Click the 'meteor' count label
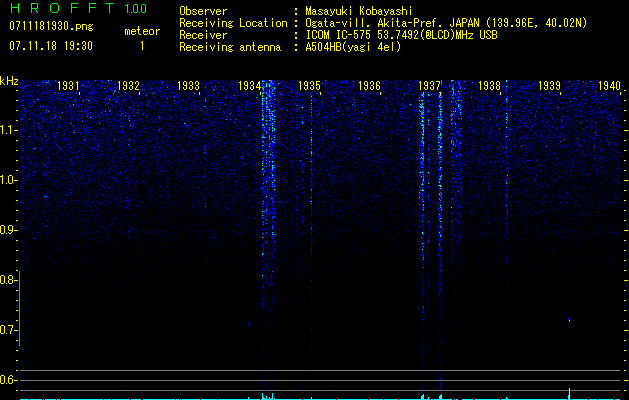 coord(142,31)
